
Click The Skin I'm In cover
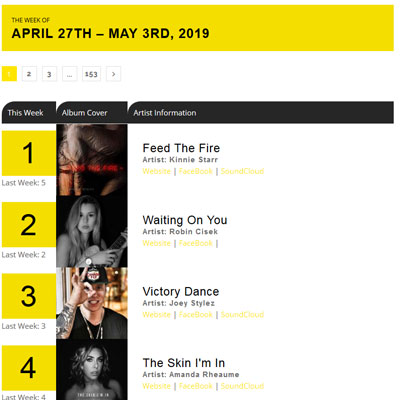pyautogui.click(x=92, y=369)
